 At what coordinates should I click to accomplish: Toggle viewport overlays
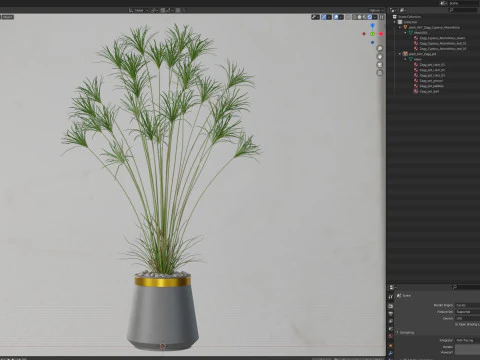(336, 17)
